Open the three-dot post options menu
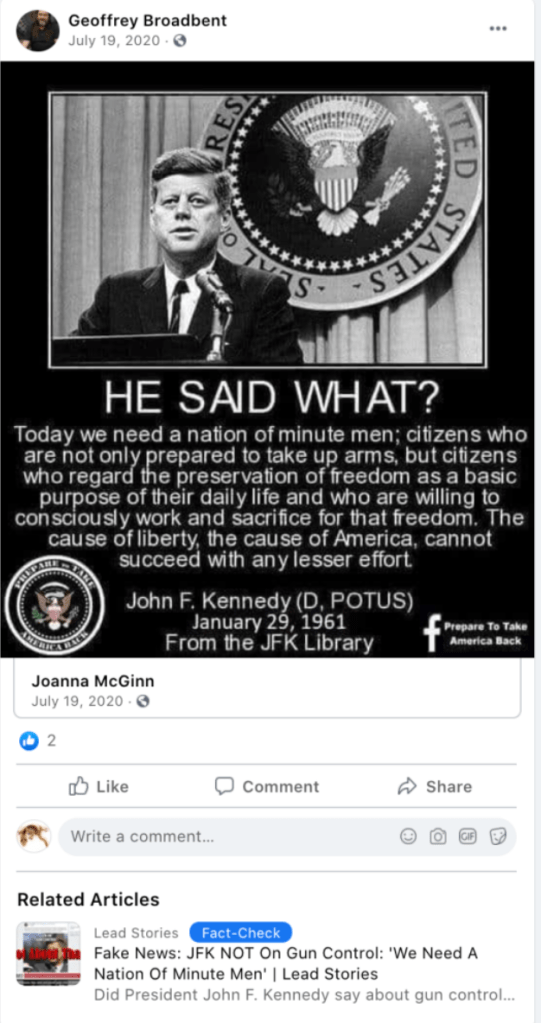Image resolution: width=541 pixels, height=1023 pixels. 498,29
